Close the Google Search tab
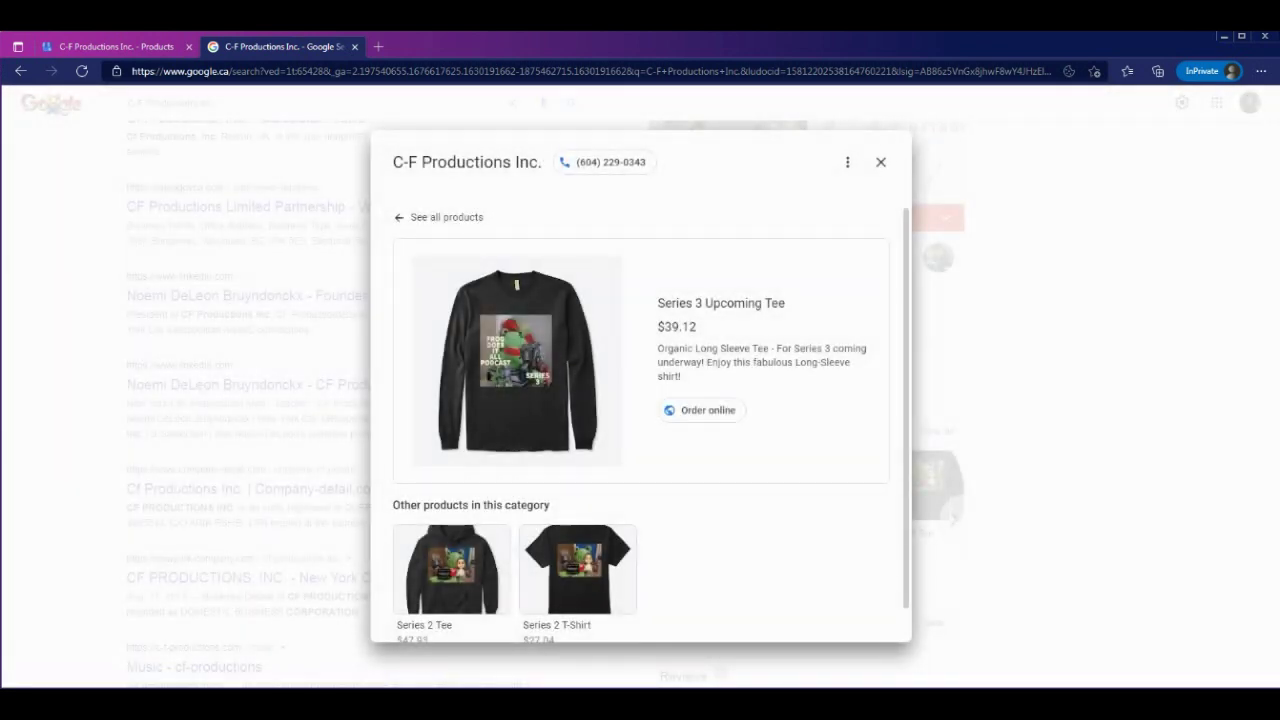Viewport: 1280px width, 720px height. pyautogui.click(x=355, y=46)
